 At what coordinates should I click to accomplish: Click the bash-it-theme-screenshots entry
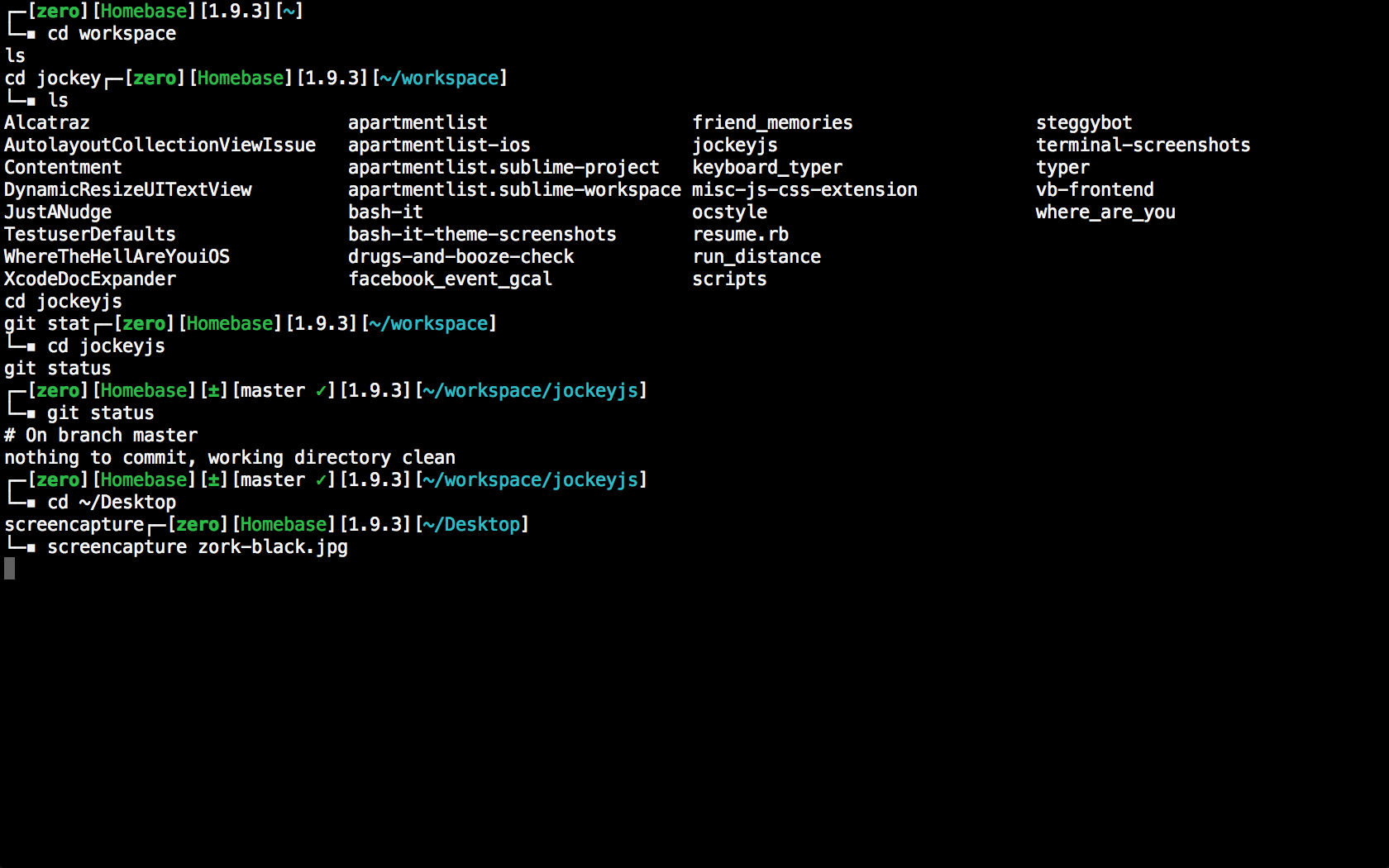[482, 235]
